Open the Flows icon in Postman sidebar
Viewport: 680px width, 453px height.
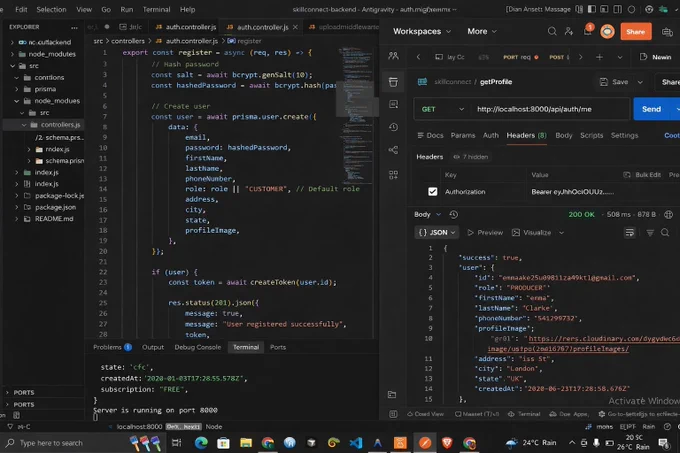coord(393,150)
